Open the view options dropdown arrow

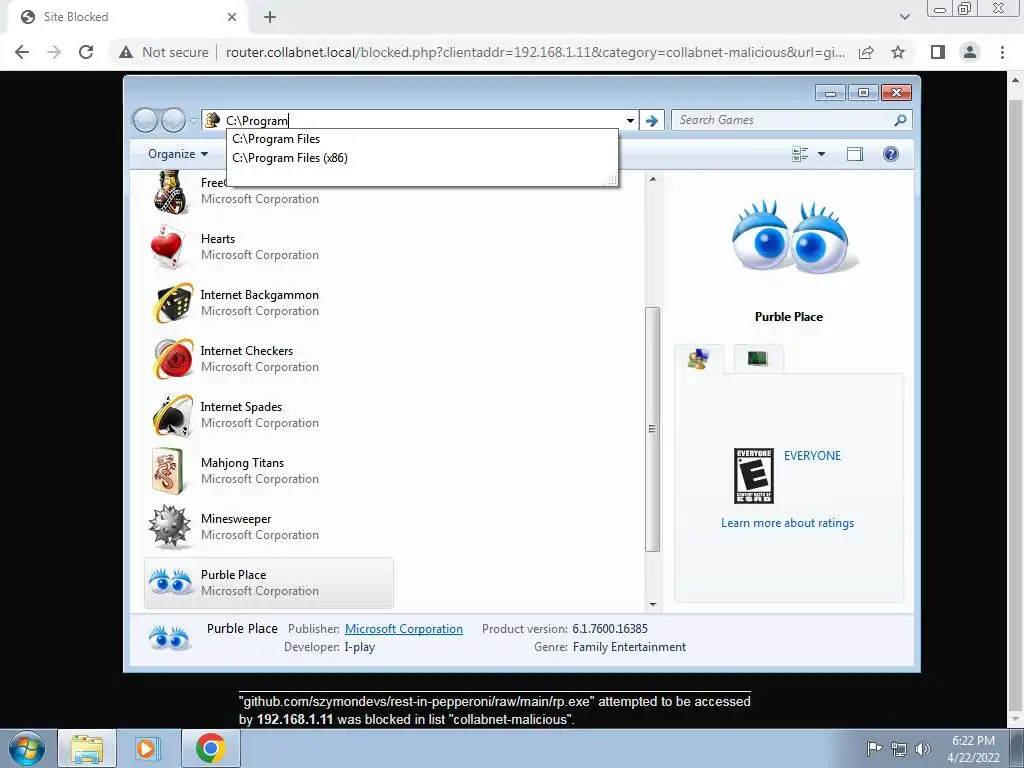pos(822,154)
